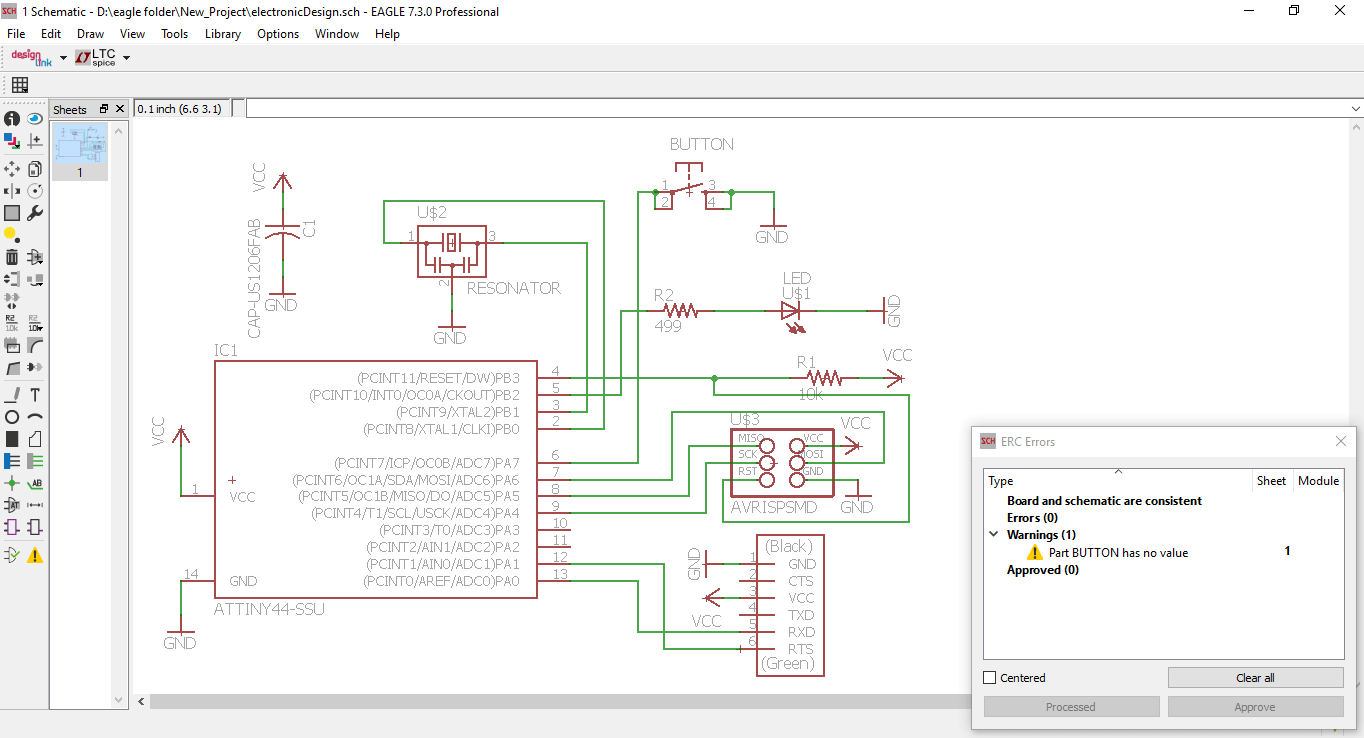Select the Attribute tool
This screenshot has width=1364, height=738.
coord(12,505)
